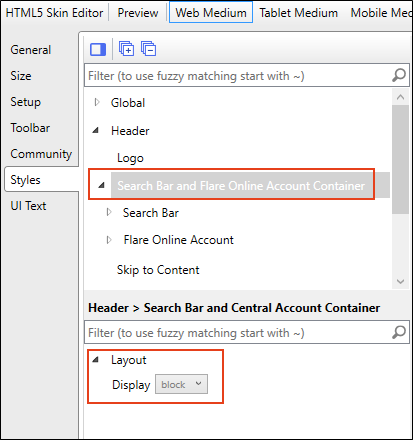The width and height of the screenshot is (413, 440).
Task: Click the magnifier in the top filter box
Action: point(399,75)
